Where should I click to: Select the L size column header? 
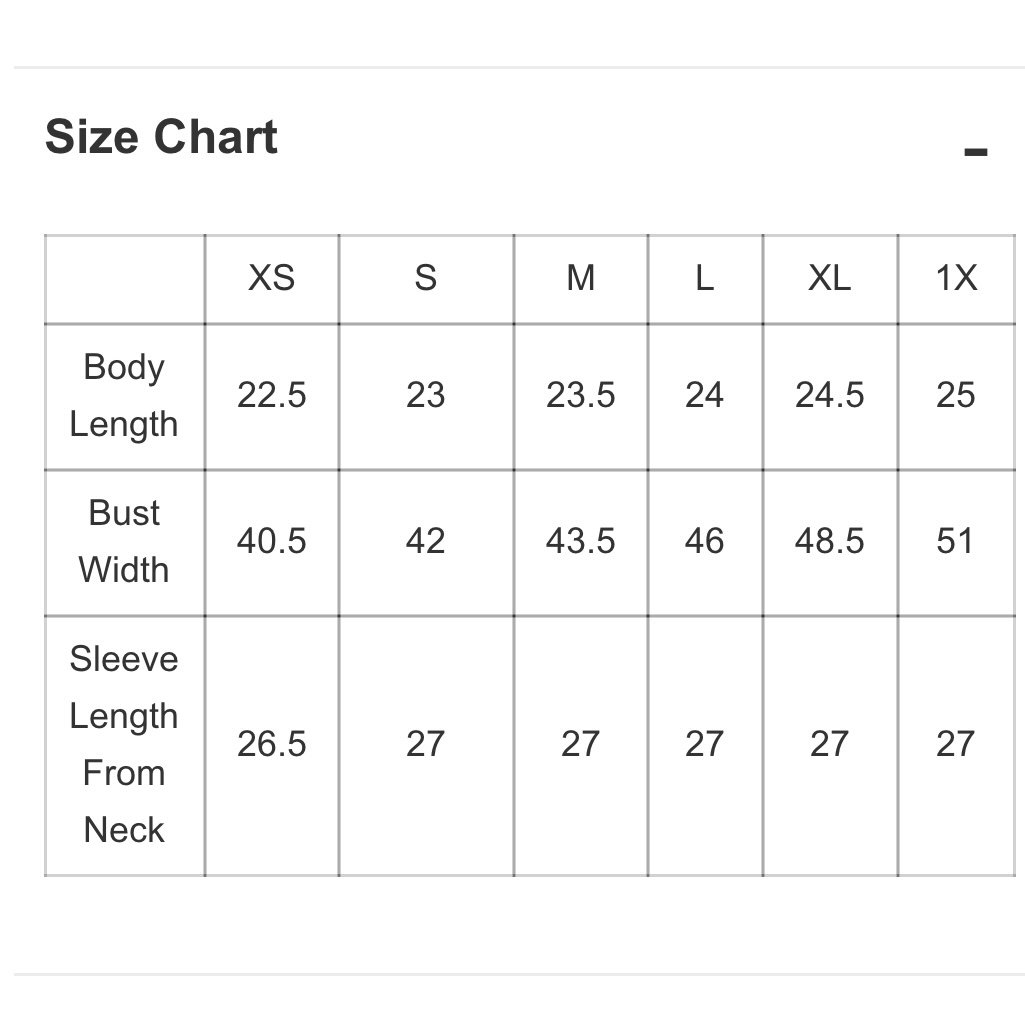point(704,278)
